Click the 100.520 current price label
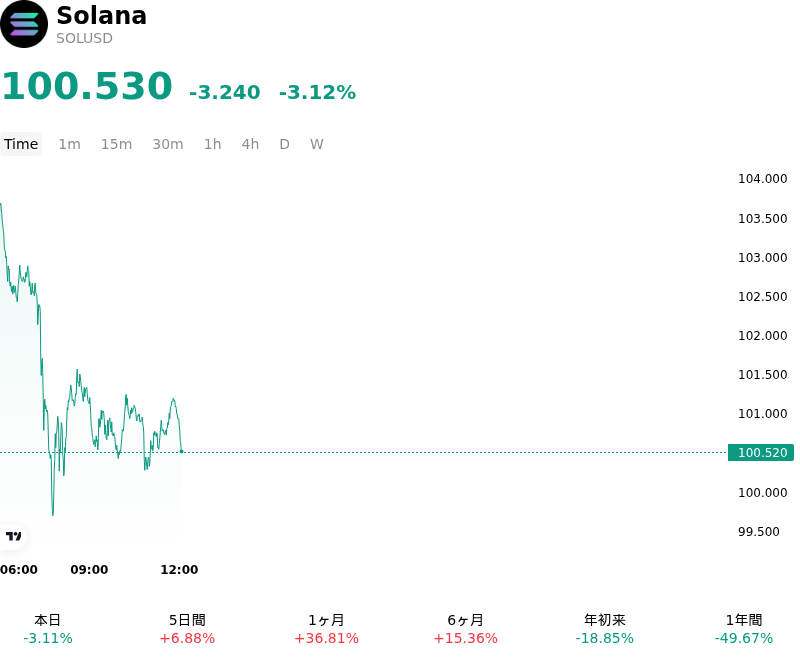 (761, 452)
